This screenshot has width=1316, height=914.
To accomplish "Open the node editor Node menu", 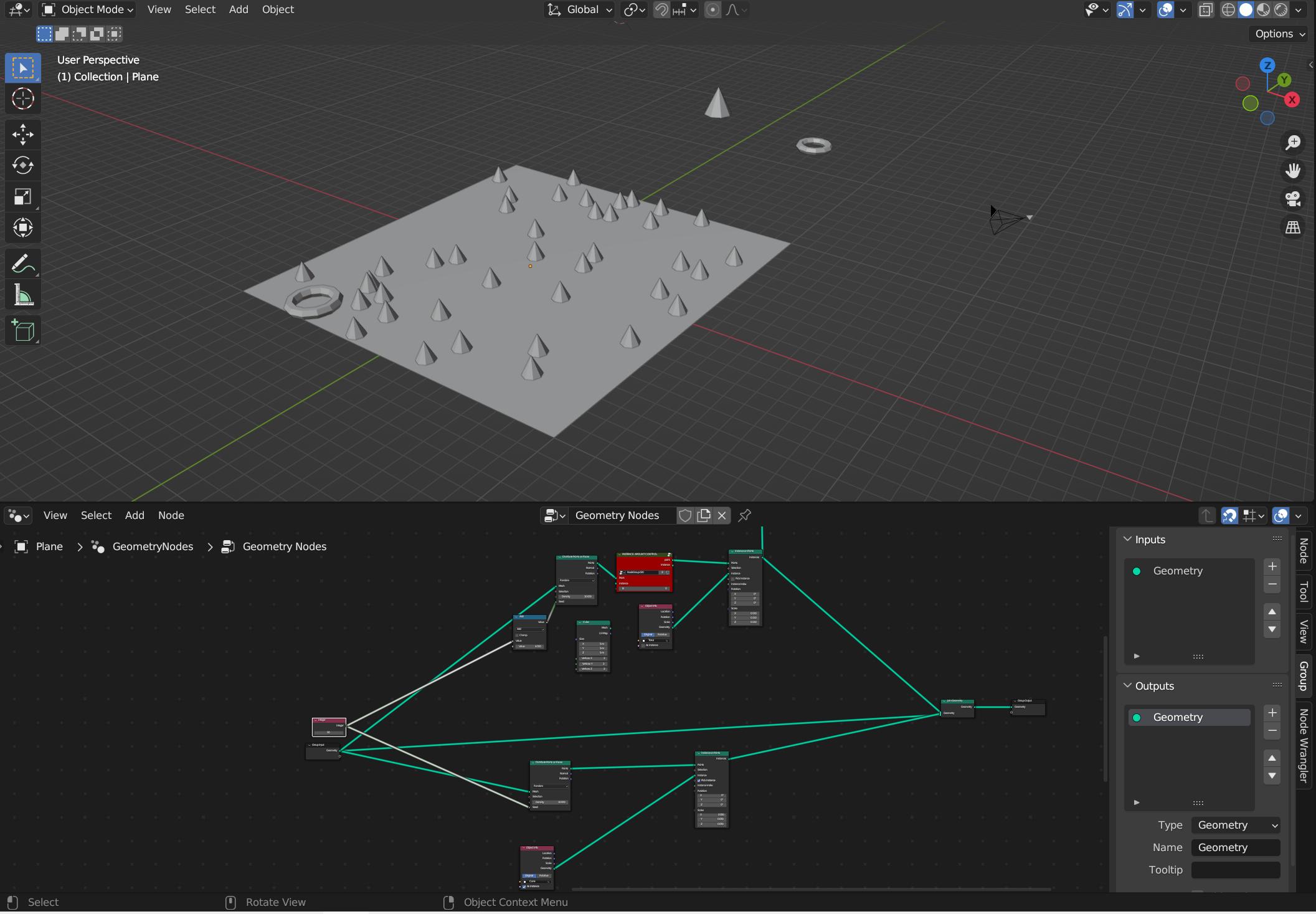I will (x=171, y=515).
